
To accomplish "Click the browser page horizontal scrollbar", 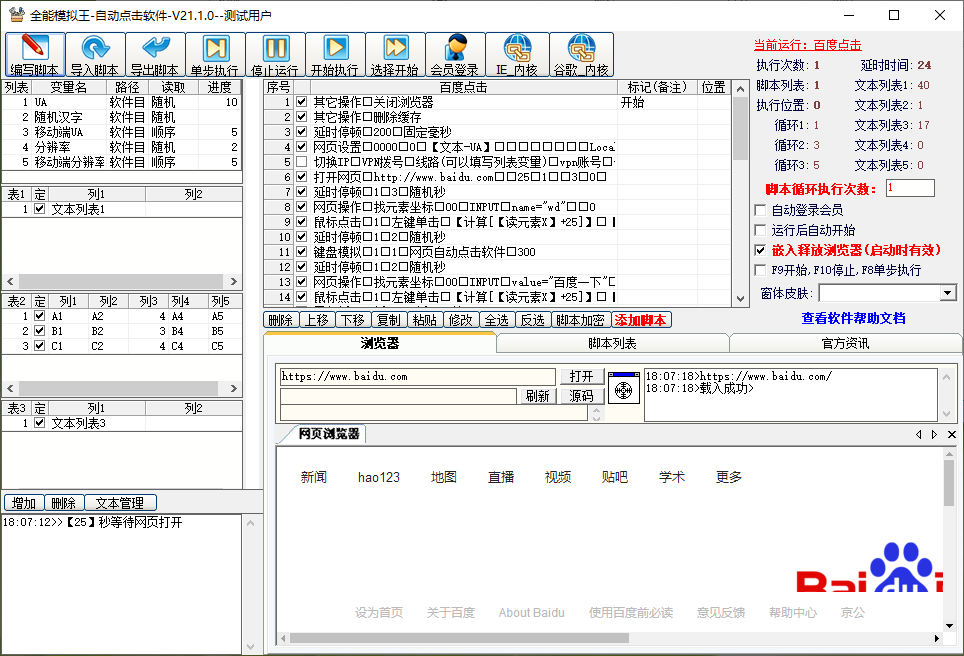I will click(x=459, y=638).
